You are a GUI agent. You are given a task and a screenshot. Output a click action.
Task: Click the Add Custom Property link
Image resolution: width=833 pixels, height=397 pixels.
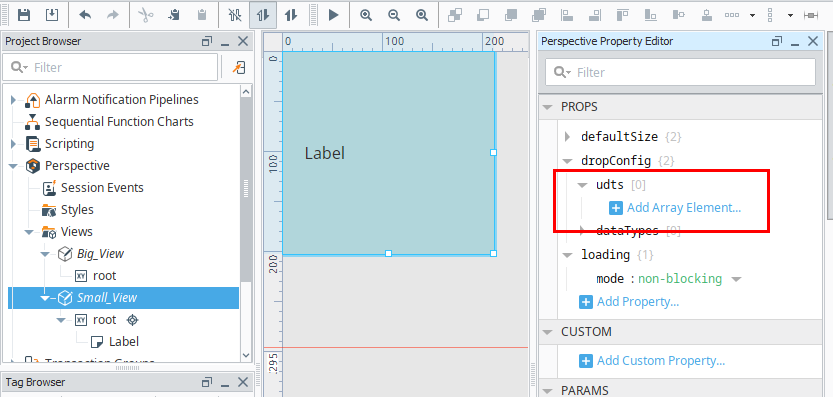pyautogui.click(x=660, y=361)
